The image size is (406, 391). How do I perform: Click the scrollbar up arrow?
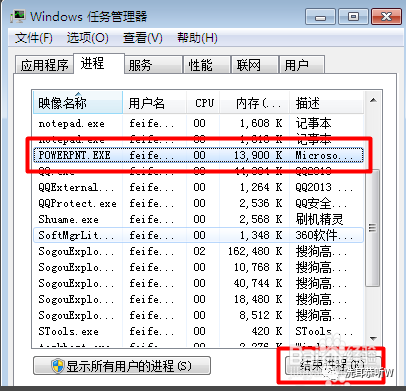click(x=373, y=100)
